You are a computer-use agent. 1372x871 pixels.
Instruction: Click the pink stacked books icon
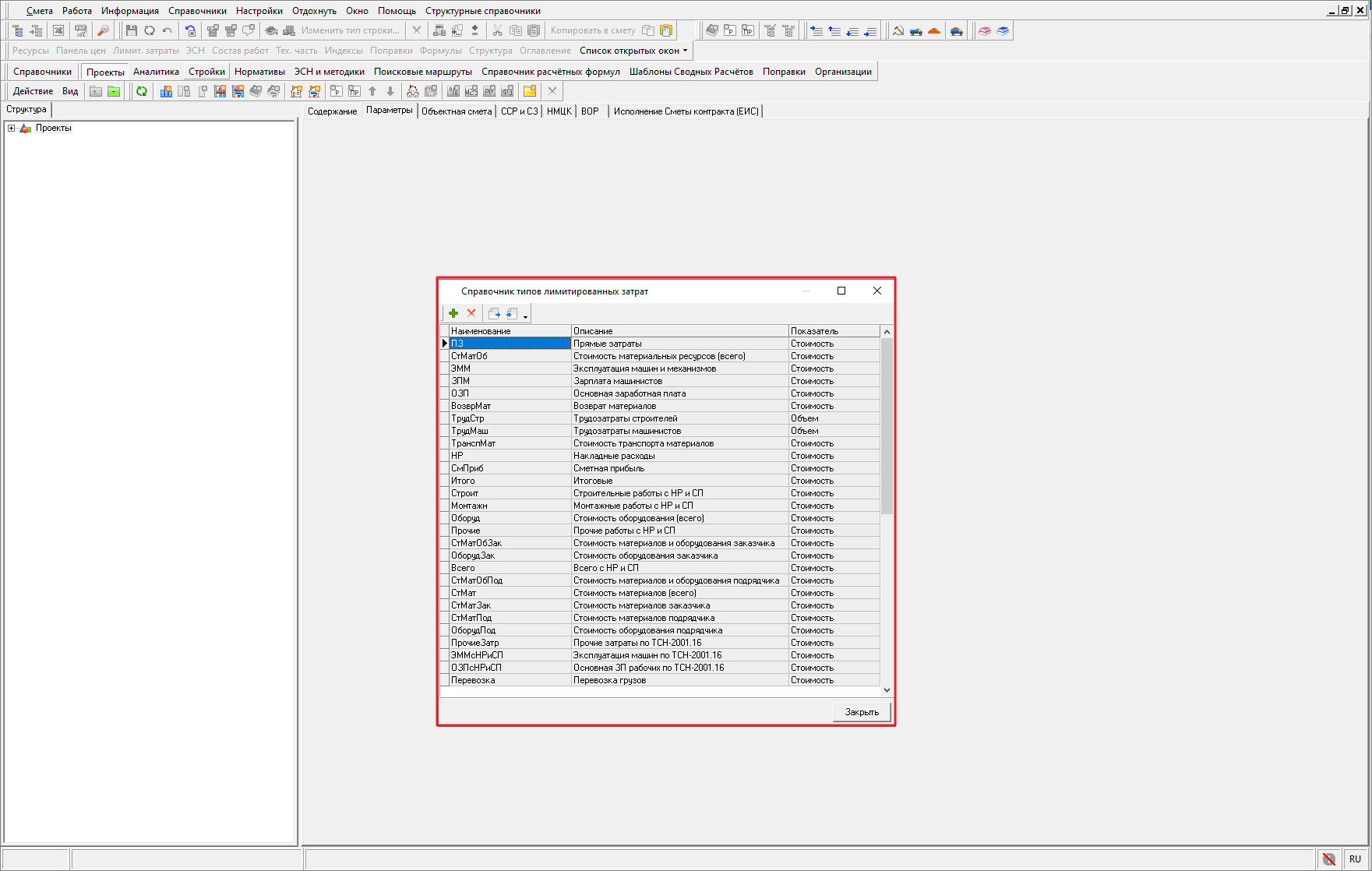(x=985, y=30)
